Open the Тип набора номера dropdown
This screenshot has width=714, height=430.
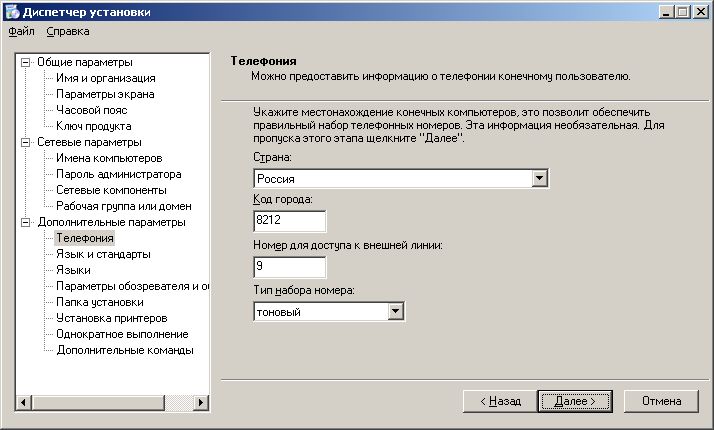(395, 312)
